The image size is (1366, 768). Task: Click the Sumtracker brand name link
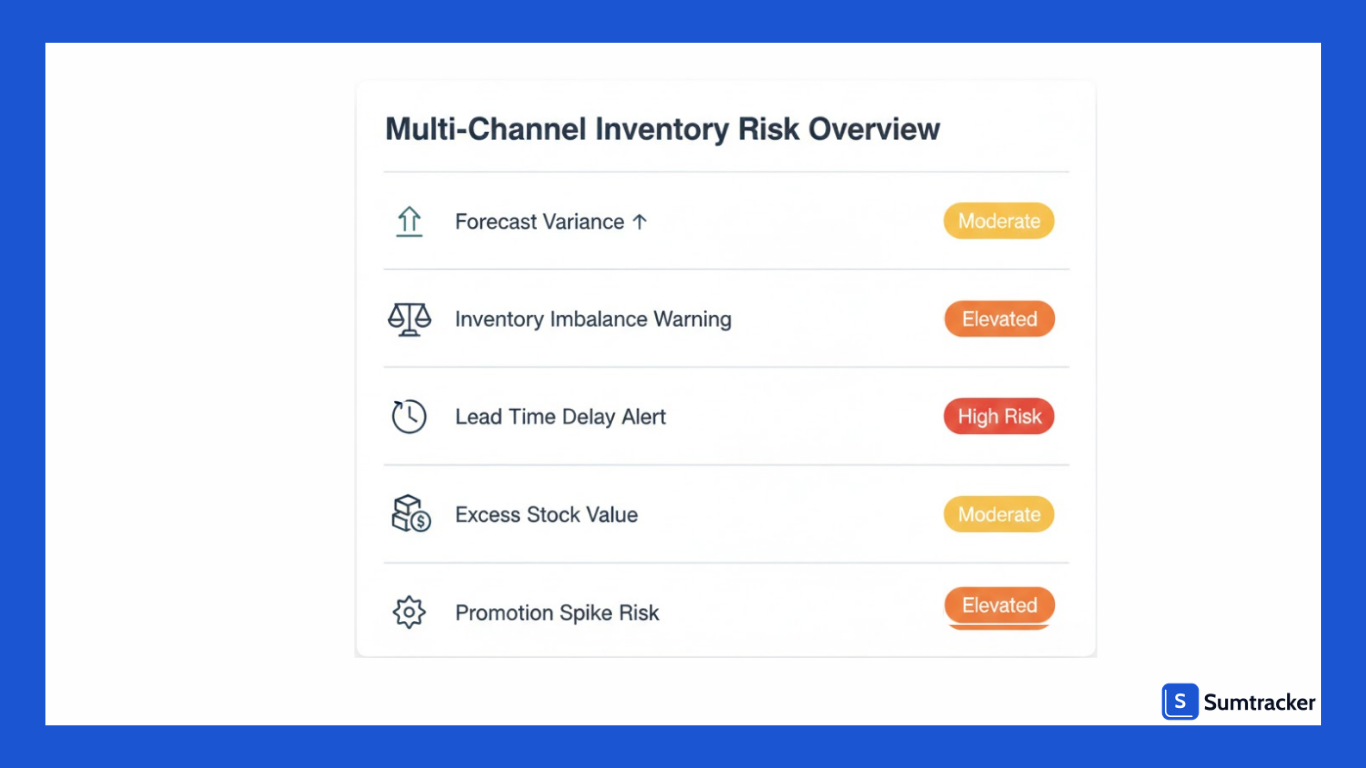click(1261, 702)
